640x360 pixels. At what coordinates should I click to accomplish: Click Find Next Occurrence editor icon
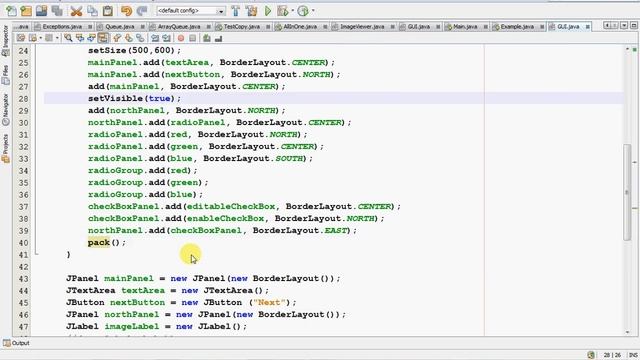pyautogui.click(x=91, y=38)
